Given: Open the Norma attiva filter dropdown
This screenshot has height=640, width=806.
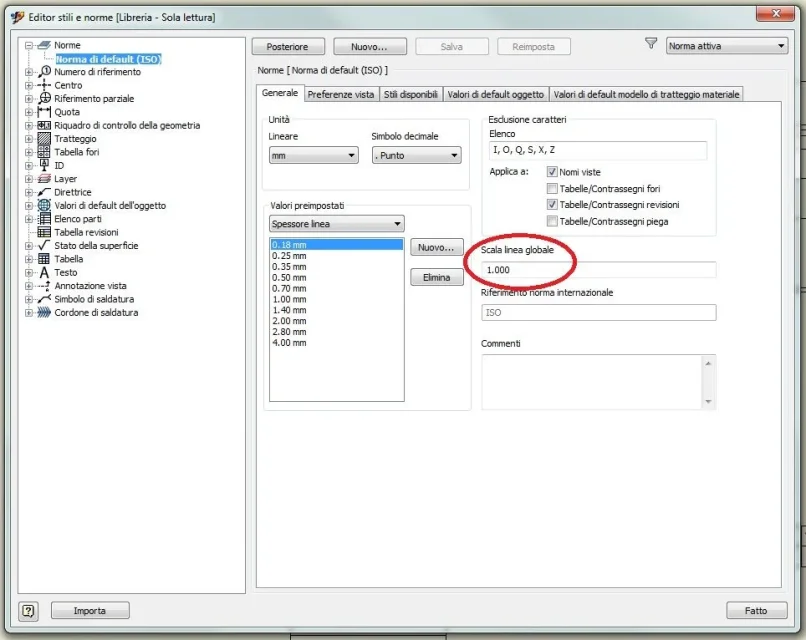Looking at the screenshot, I should (x=727, y=46).
